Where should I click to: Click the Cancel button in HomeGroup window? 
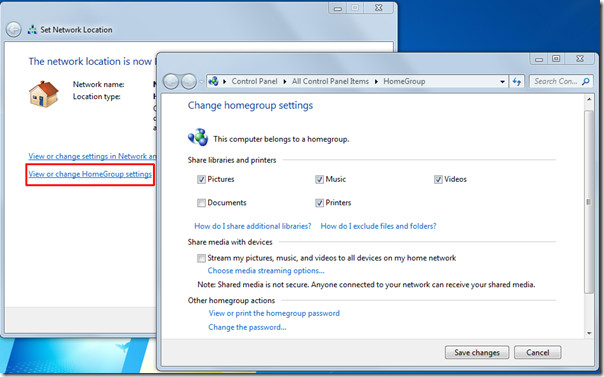coord(538,352)
